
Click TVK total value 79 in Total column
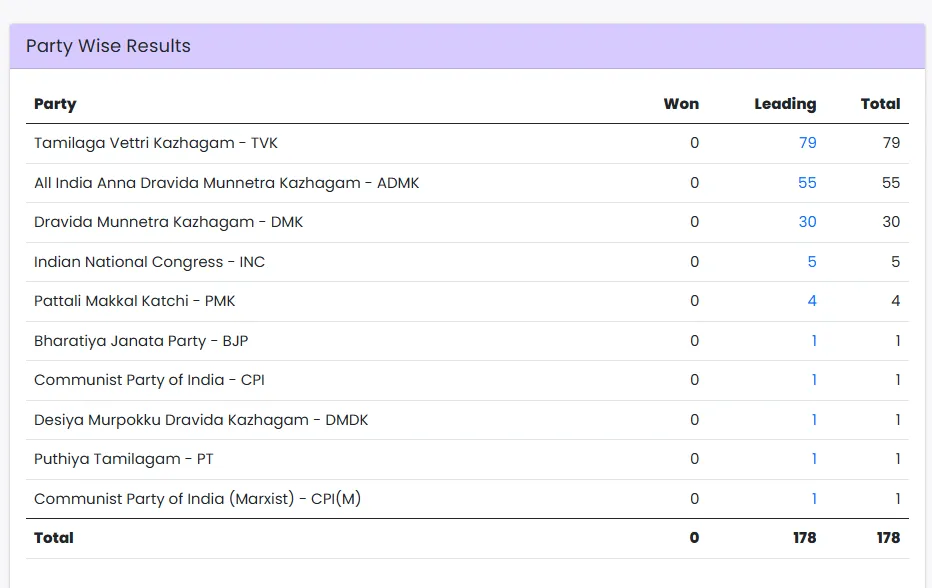tap(891, 143)
